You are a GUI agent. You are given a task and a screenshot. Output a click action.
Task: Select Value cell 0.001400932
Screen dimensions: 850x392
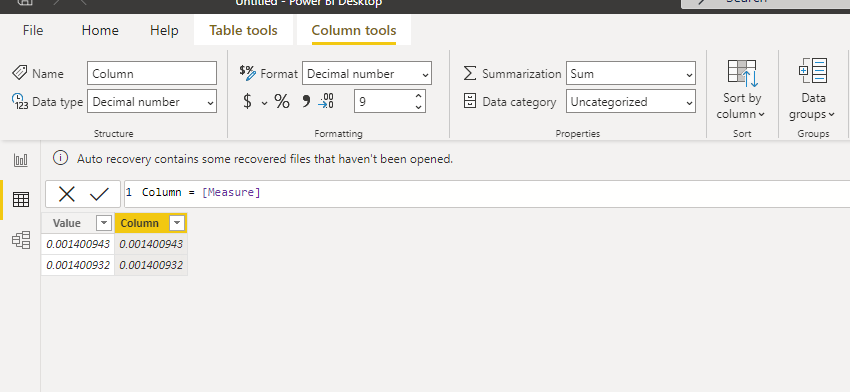[78, 265]
